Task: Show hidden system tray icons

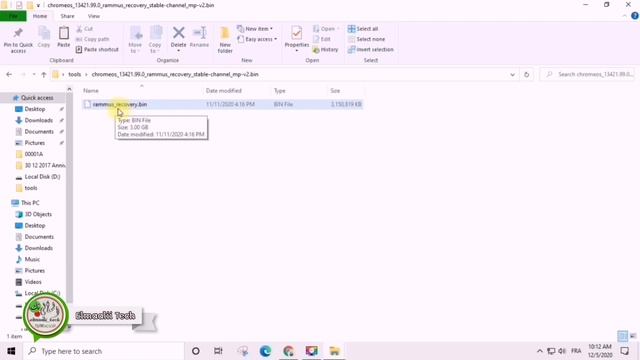Action: click(540, 351)
